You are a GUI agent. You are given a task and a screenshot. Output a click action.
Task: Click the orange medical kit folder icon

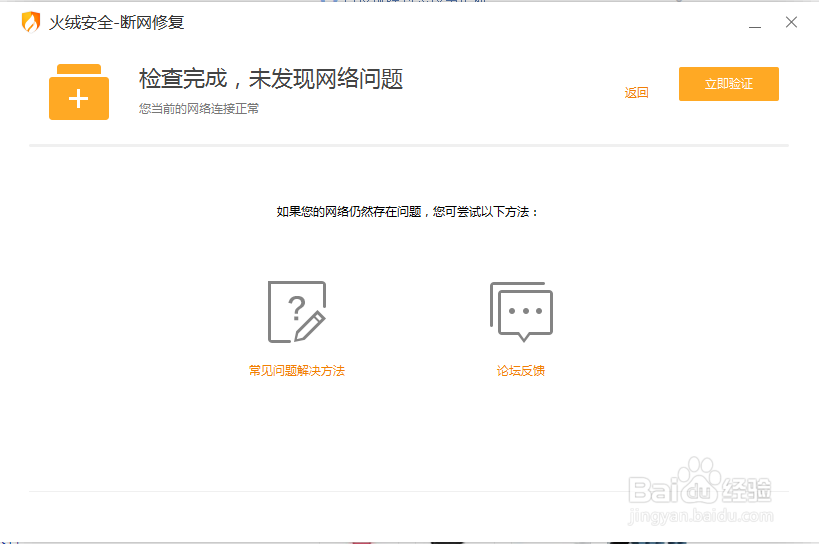[79, 92]
